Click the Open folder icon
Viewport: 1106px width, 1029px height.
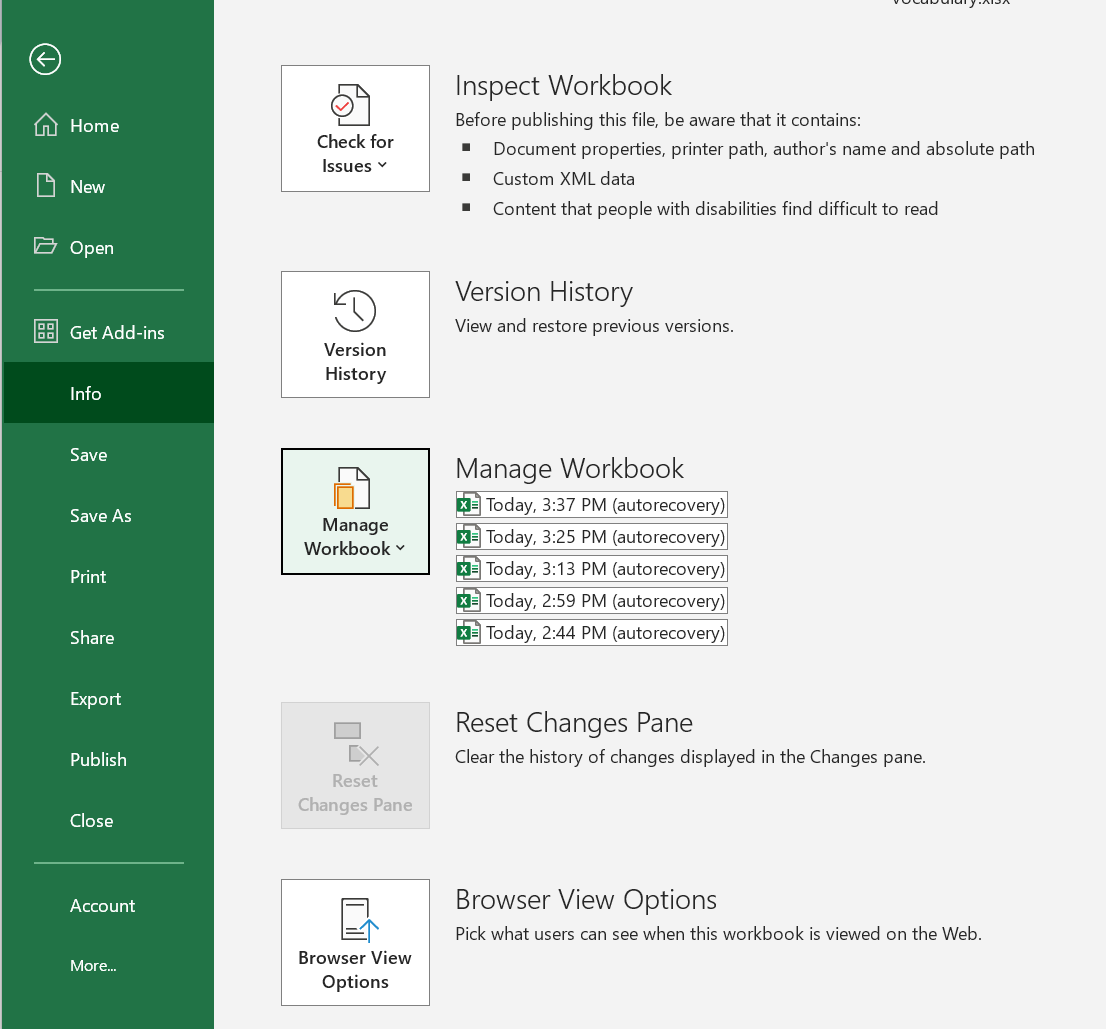point(45,246)
